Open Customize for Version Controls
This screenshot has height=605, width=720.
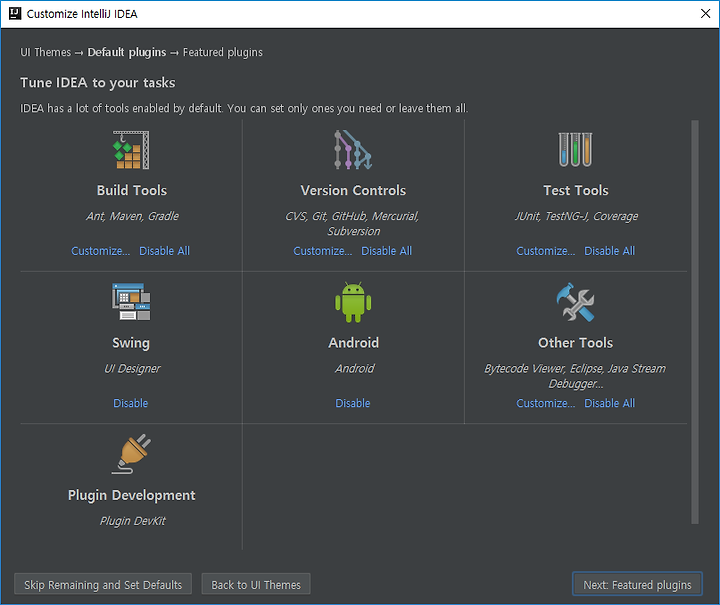pos(323,251)
